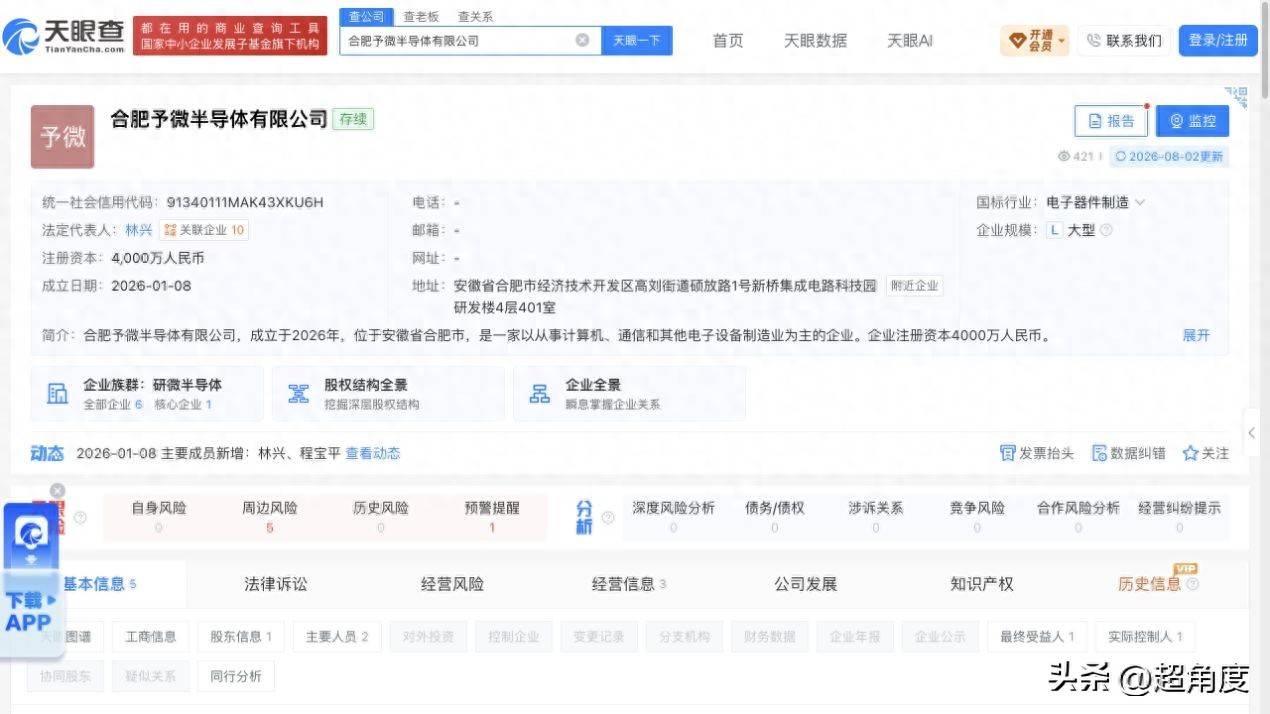Image resolution: width=1270 pixels, height=714 pixels.
Task: Click 查看动态 link
Action: point(373,453)
